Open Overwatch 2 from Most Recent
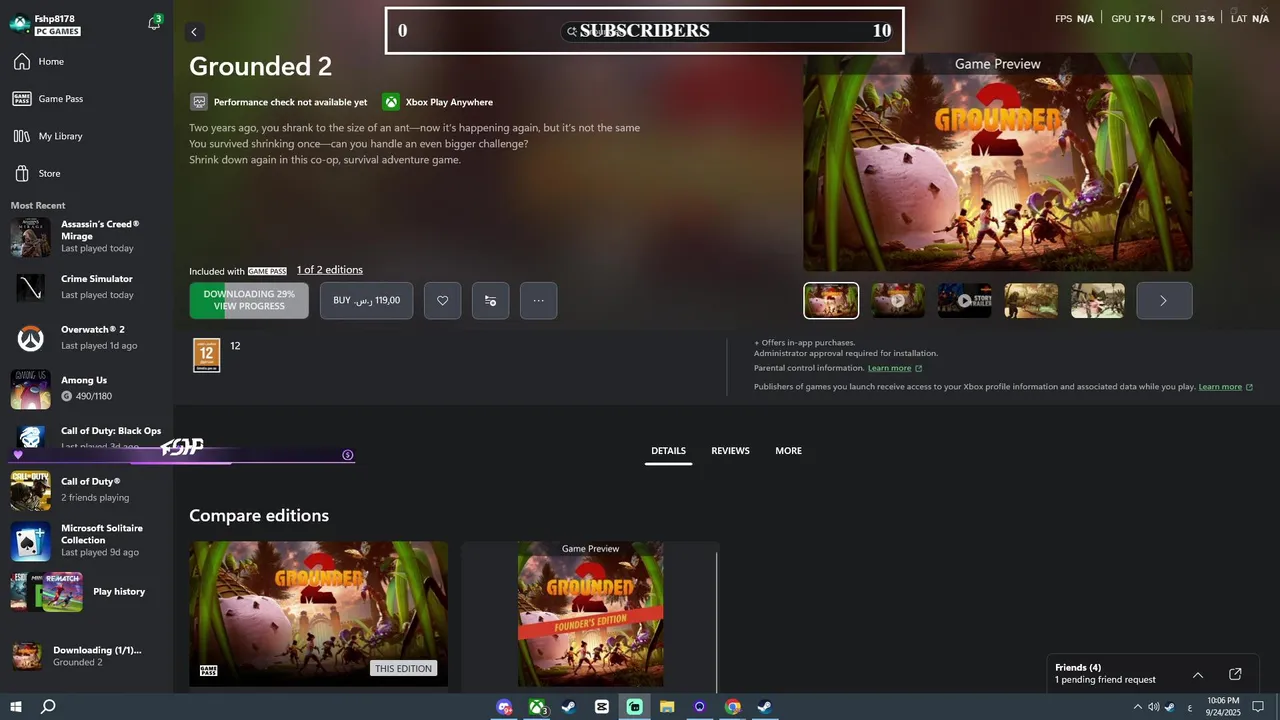Screen dimensions: 1280x720 pos(86,338)
